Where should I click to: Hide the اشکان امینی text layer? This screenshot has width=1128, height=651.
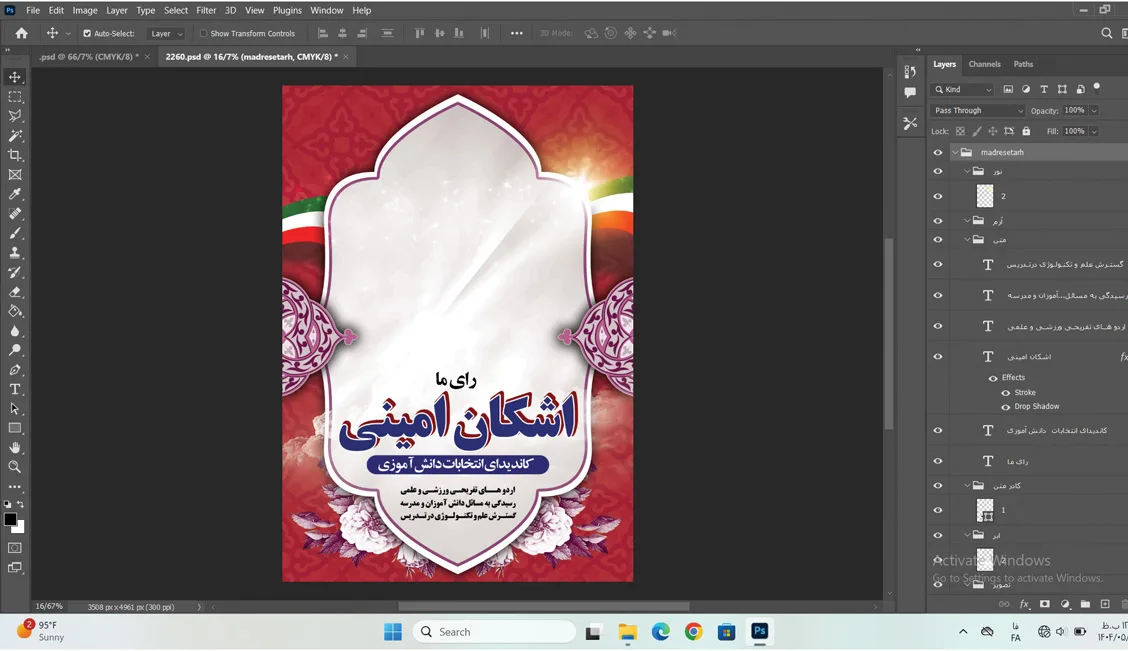click(x=937, y=357)
